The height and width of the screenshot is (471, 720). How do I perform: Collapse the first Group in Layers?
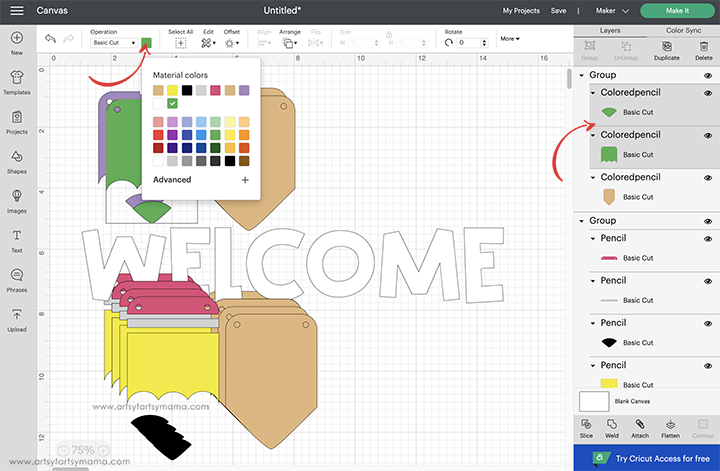coord(582,75)
